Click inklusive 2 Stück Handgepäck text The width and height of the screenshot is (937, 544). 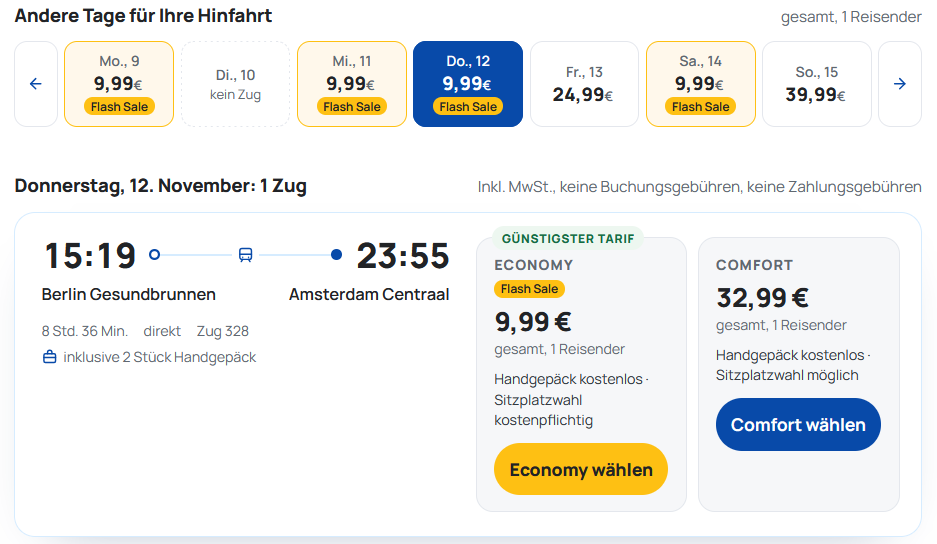160,357
